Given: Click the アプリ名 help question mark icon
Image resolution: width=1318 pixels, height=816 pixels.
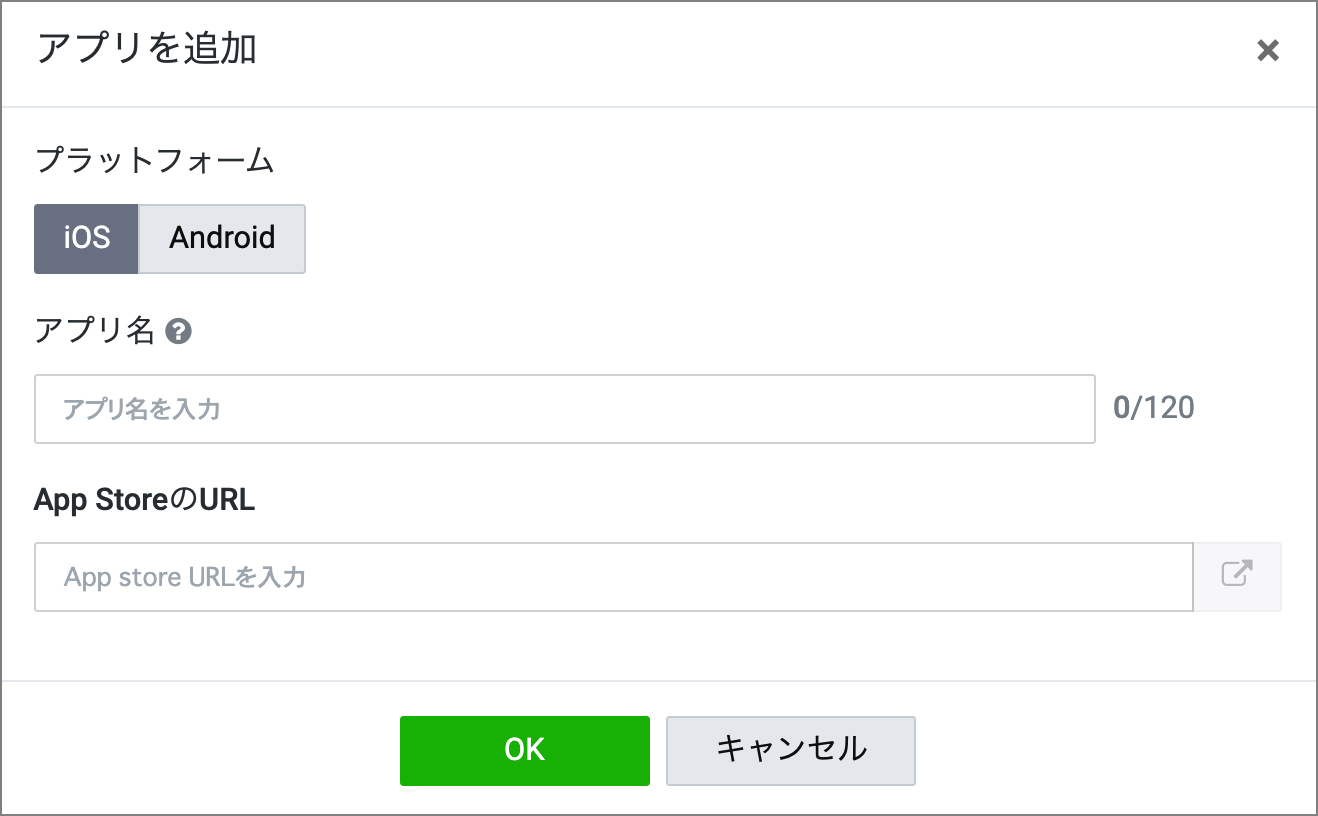Looking at the screenshot, I should click(x=178, y=331).
